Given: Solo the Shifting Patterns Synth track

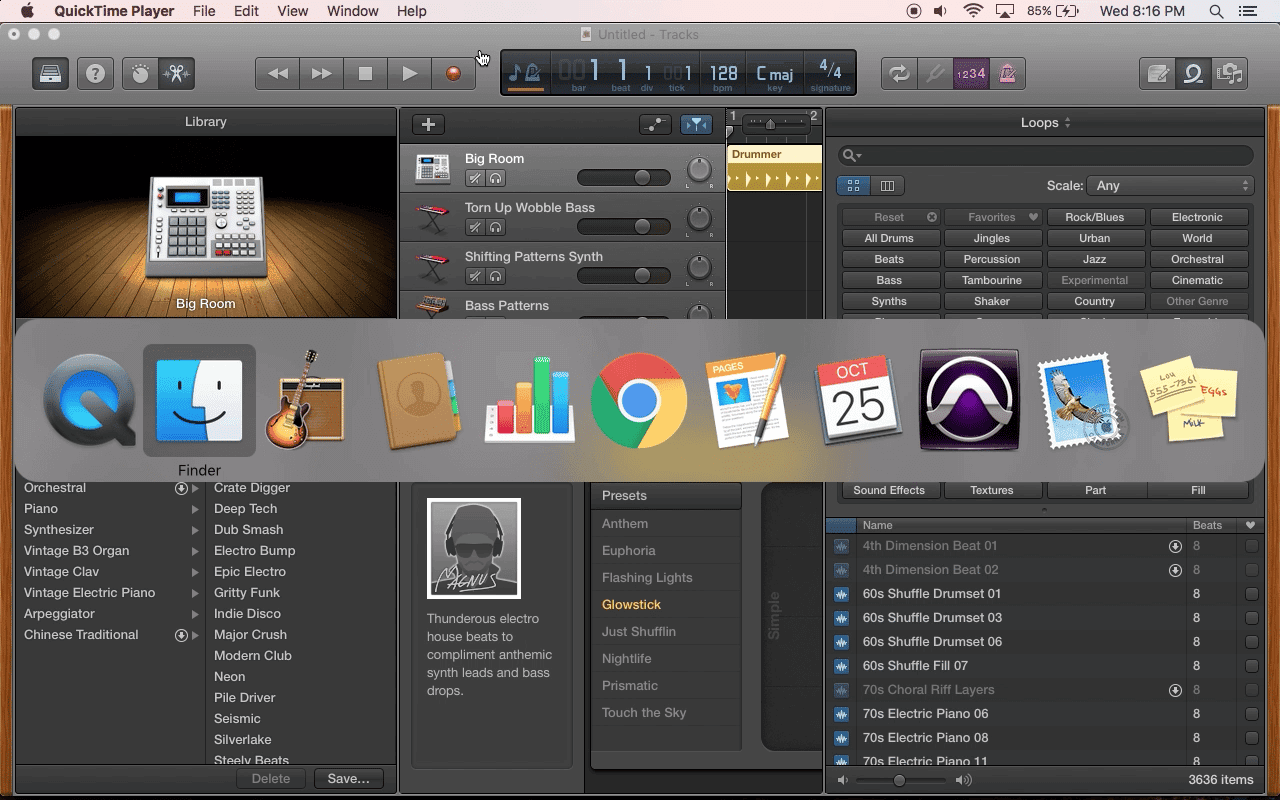Looking at the screenshot, I should 495,276.
